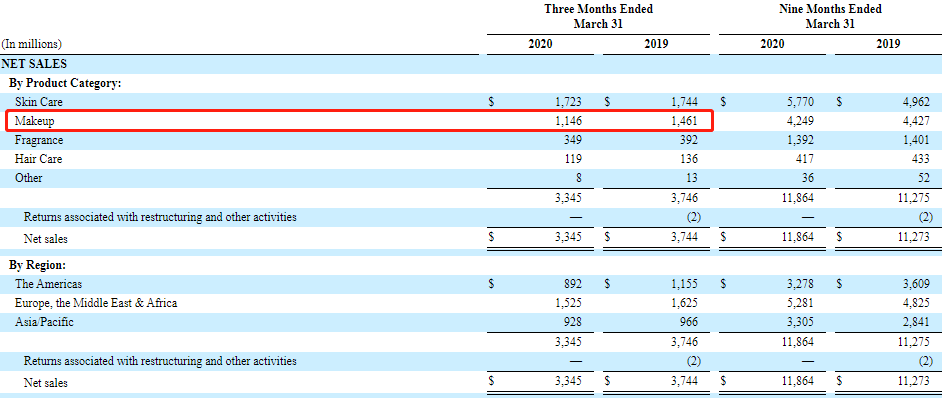This screenshot has height=398, width=947.
Task: Click the By Product Category heading
Action: 65,83
